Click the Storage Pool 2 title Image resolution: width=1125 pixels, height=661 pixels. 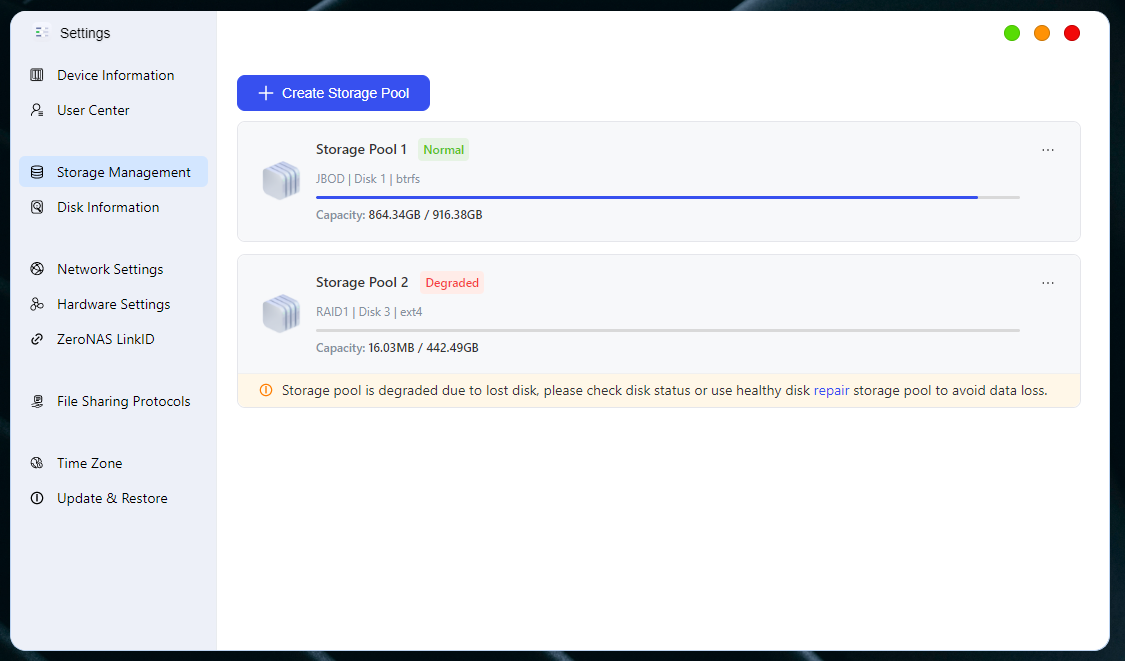pyautogui.click(x=362, y=282)
